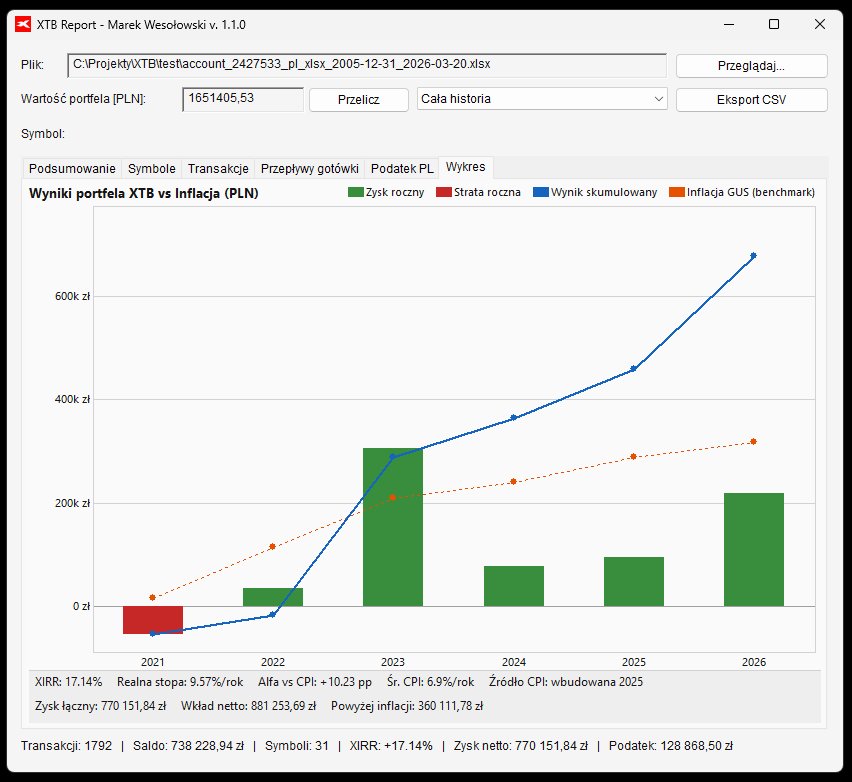Screen dimensions: 852x782
Task: Click the Wartość portfela value field
Action: point(243,99)
